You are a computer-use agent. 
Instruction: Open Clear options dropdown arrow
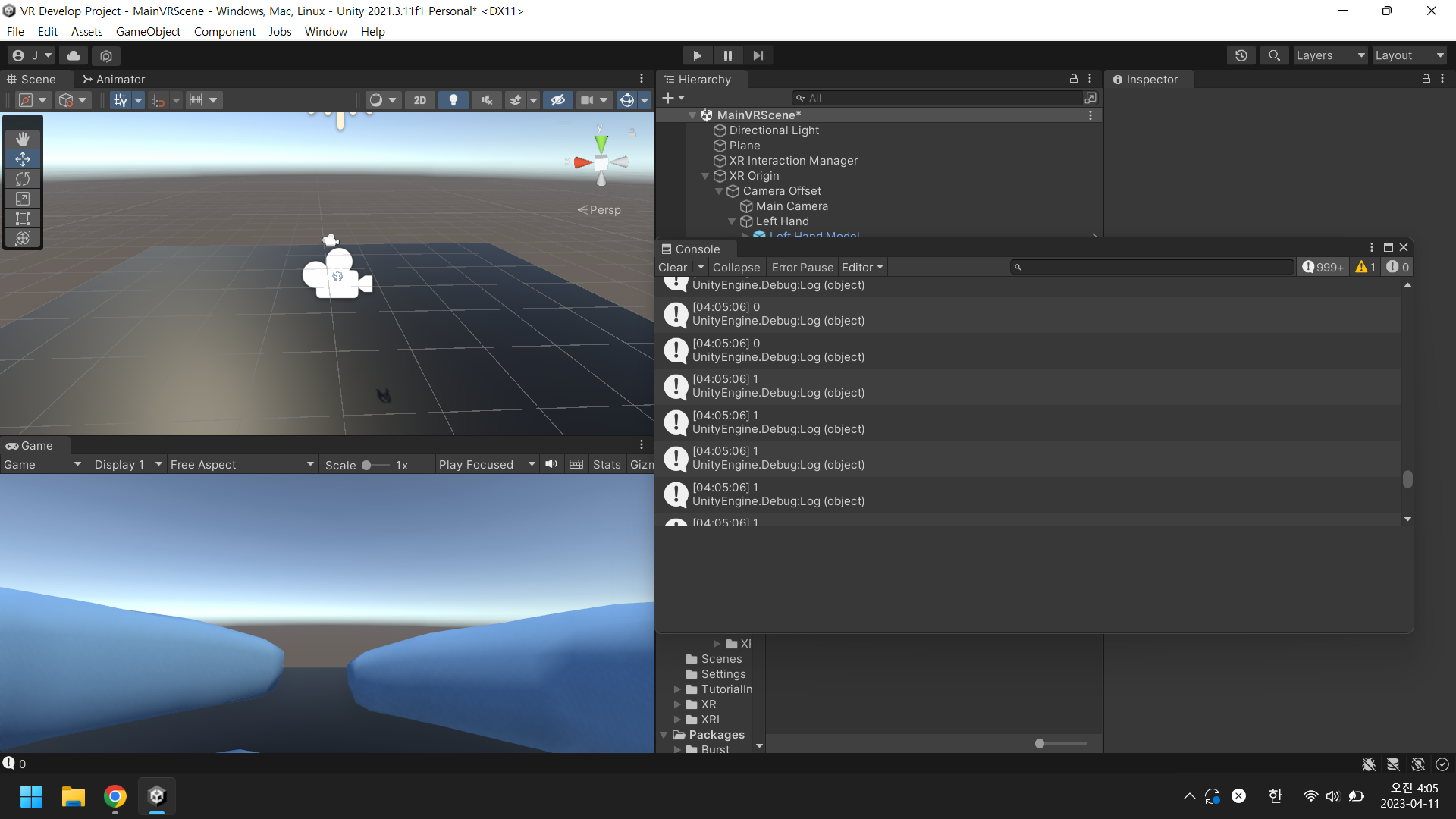(x=701, y=267)
